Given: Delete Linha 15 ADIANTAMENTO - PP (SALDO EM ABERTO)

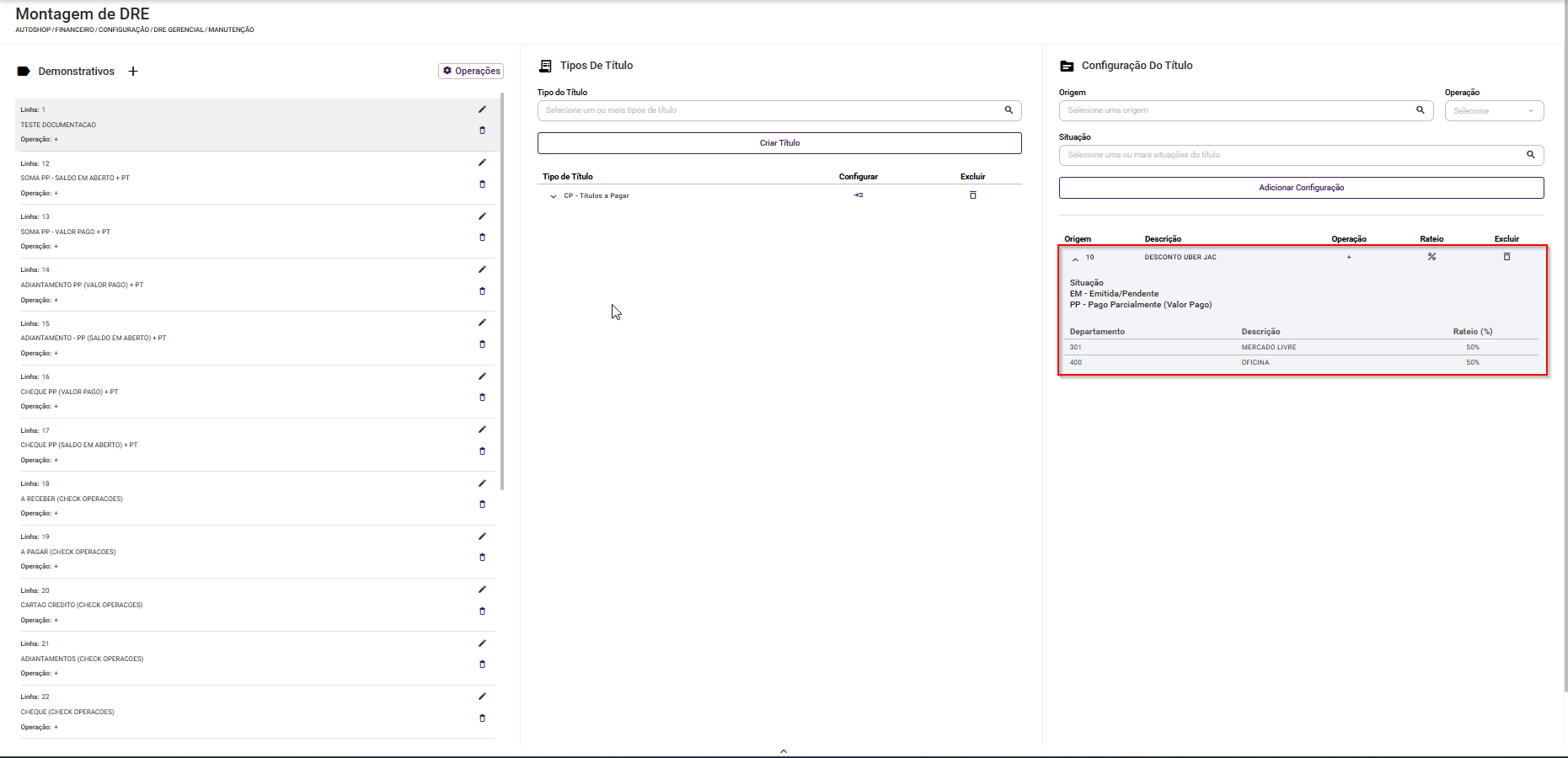Looking at the screenshot, I should point(482,344).
